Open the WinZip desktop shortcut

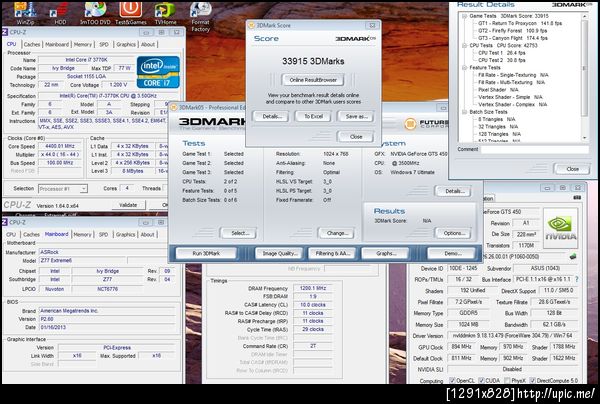click(x=25, y=11)
